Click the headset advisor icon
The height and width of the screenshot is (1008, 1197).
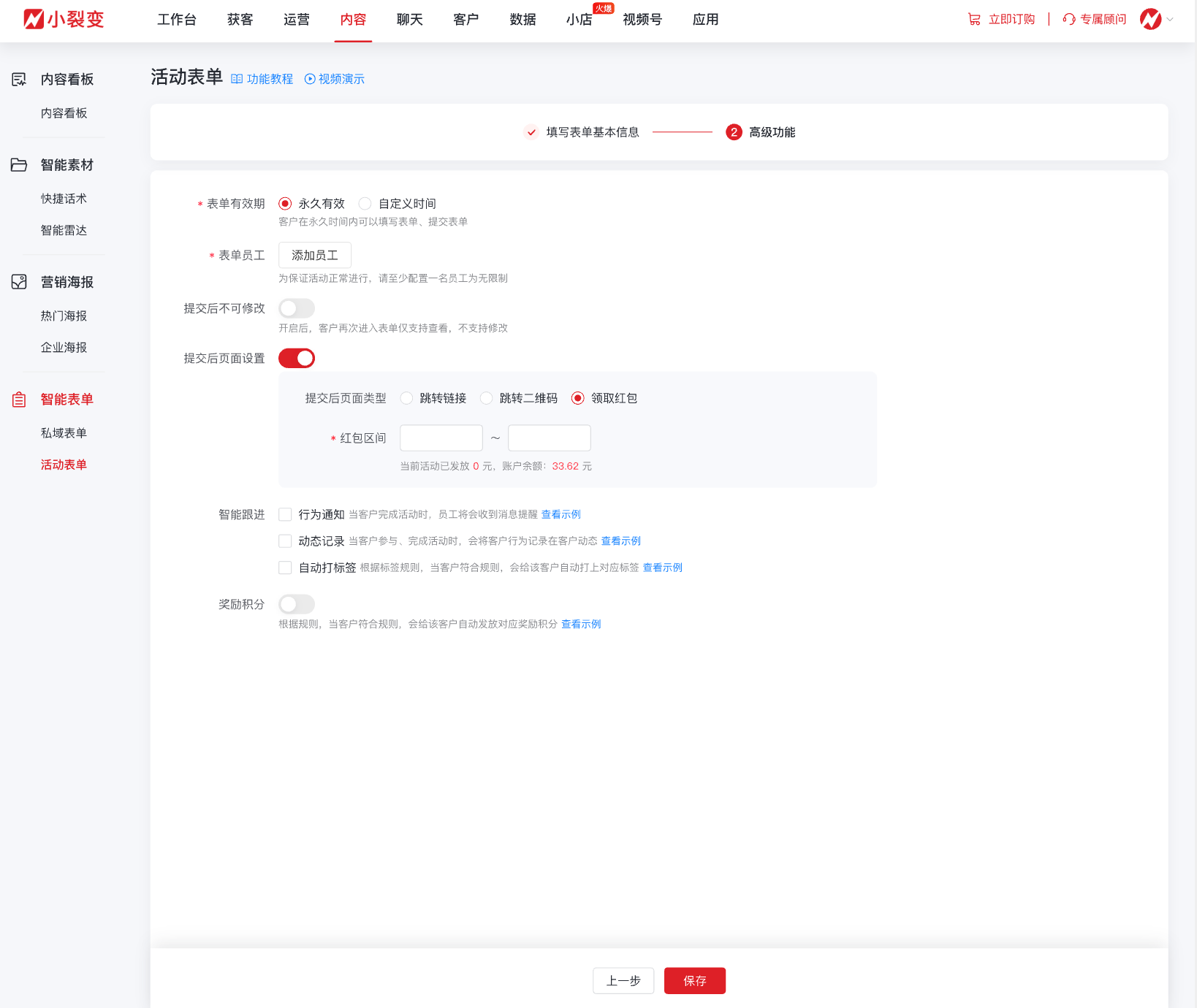(1069, 20)
